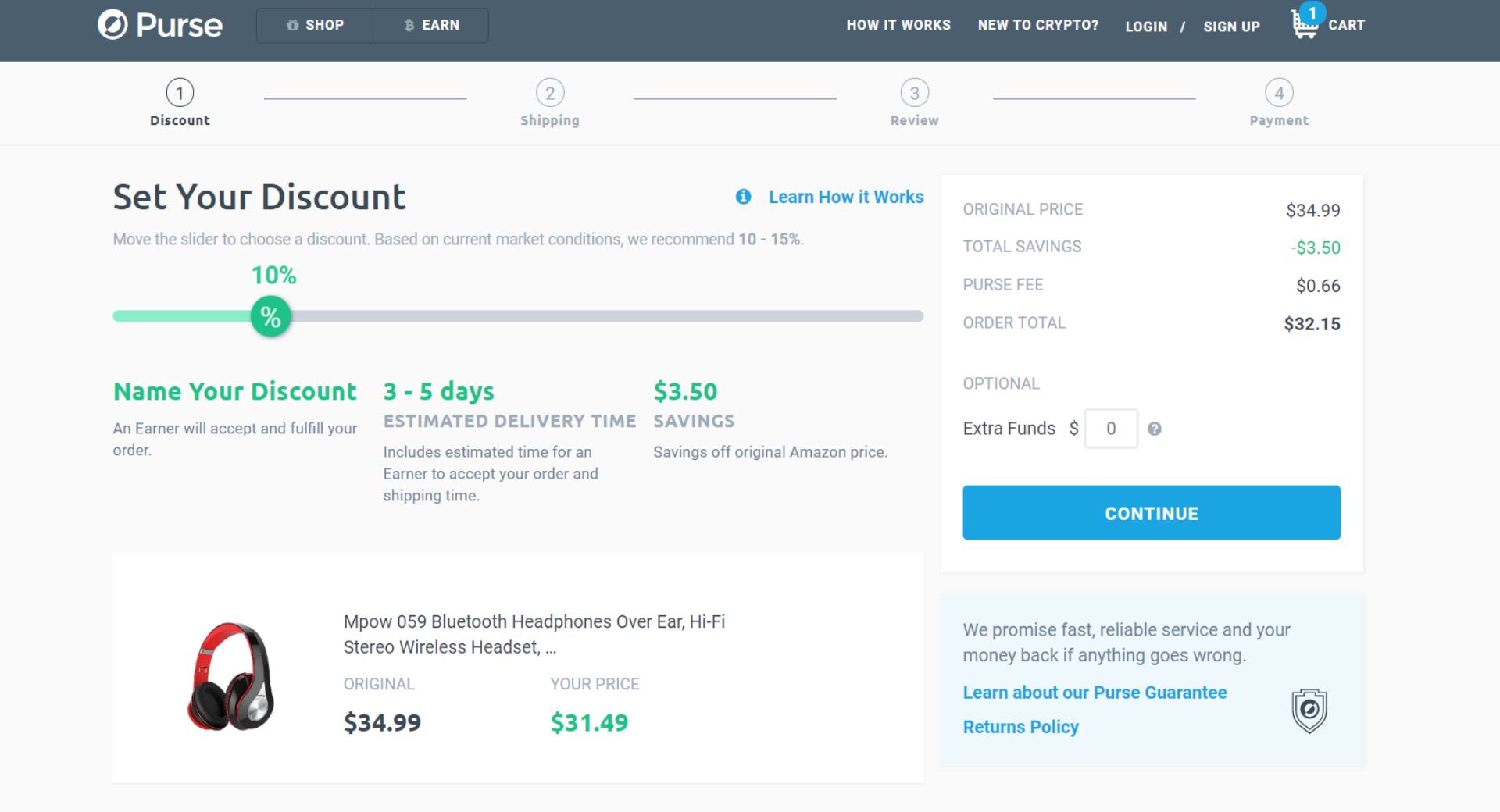Click the gray discount slider track
The image size is (1500, 812).
click(607, 316)
